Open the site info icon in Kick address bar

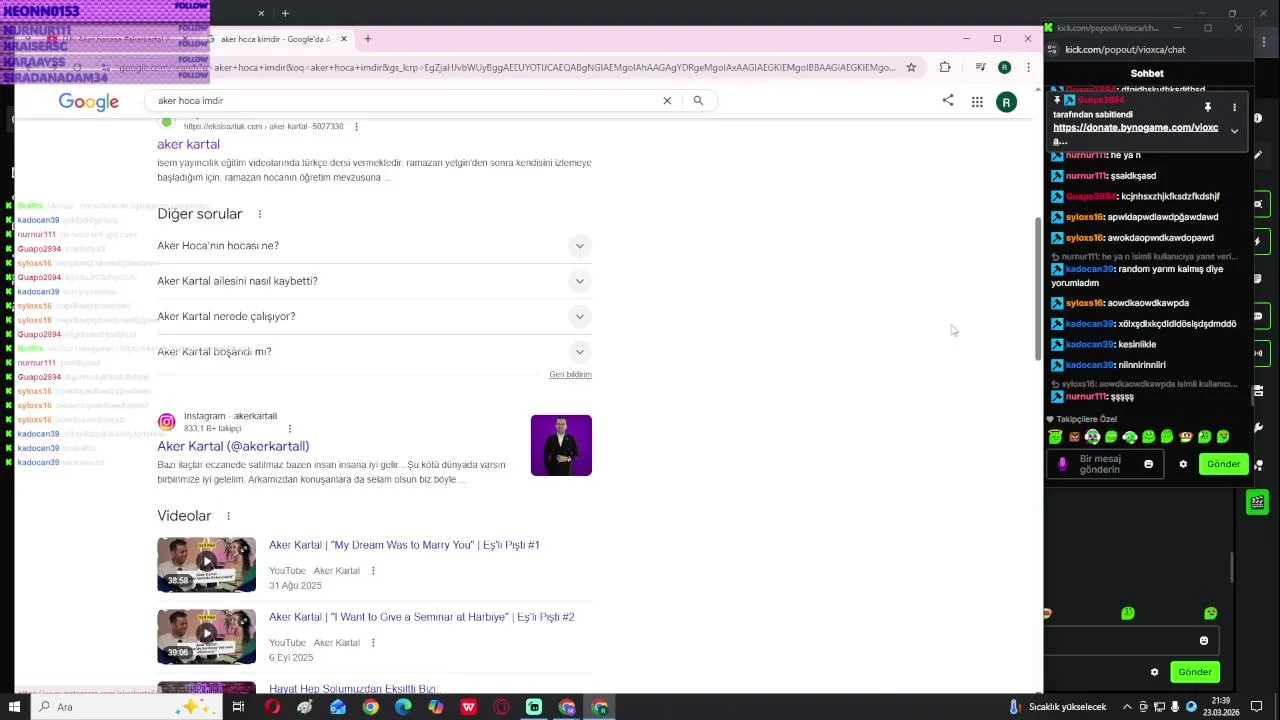click(1052, 49)
